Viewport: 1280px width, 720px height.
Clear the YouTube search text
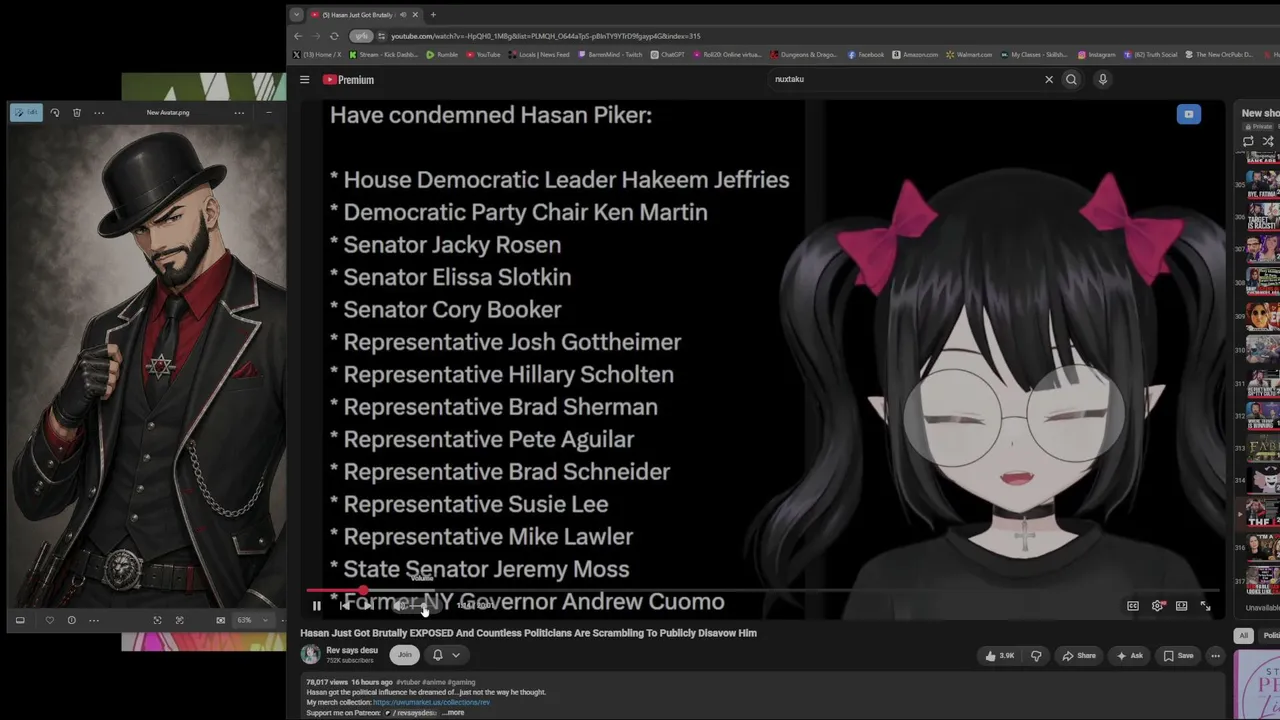pos(1049,79)
